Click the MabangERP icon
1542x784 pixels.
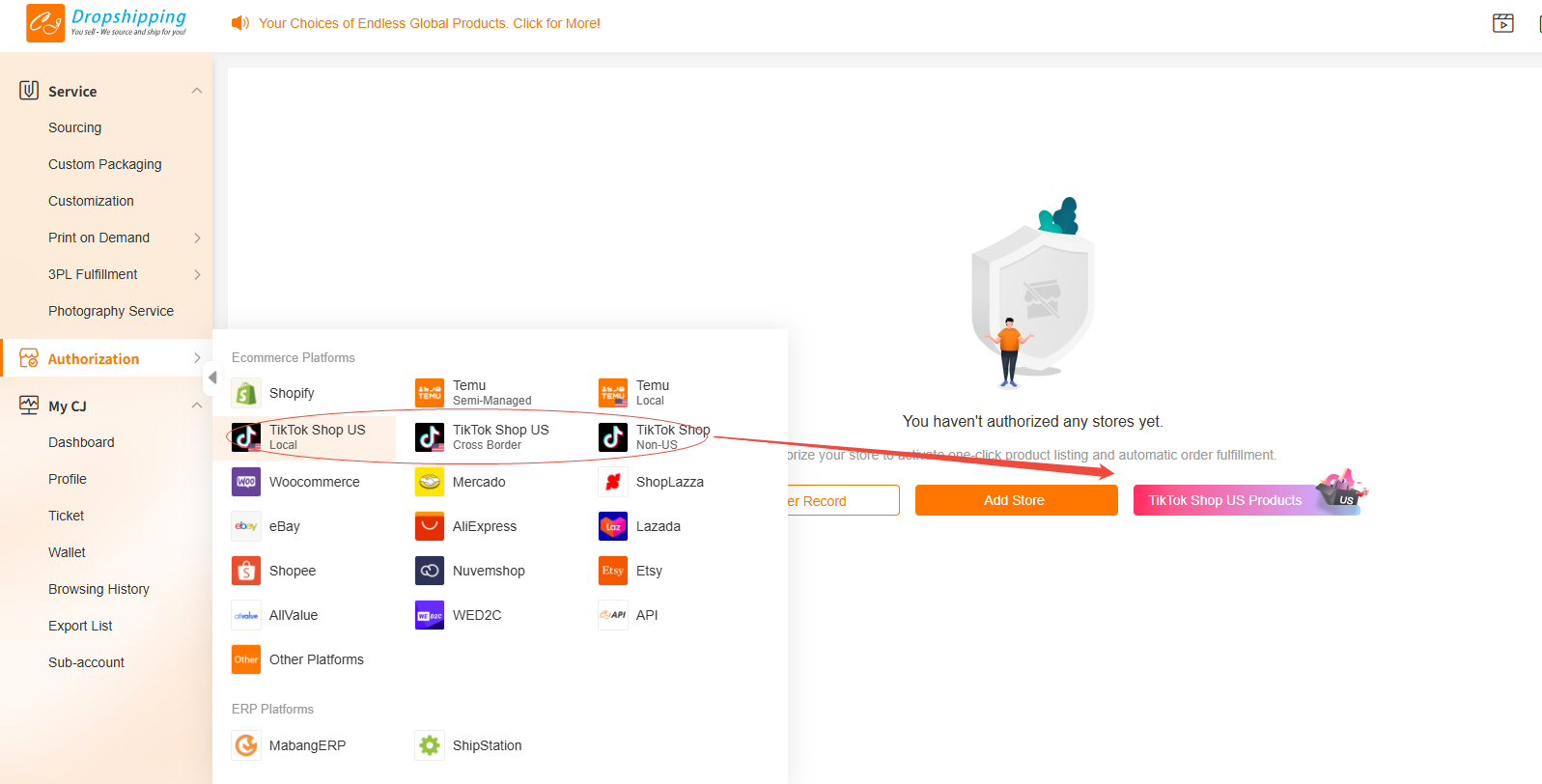click(246, 745)
